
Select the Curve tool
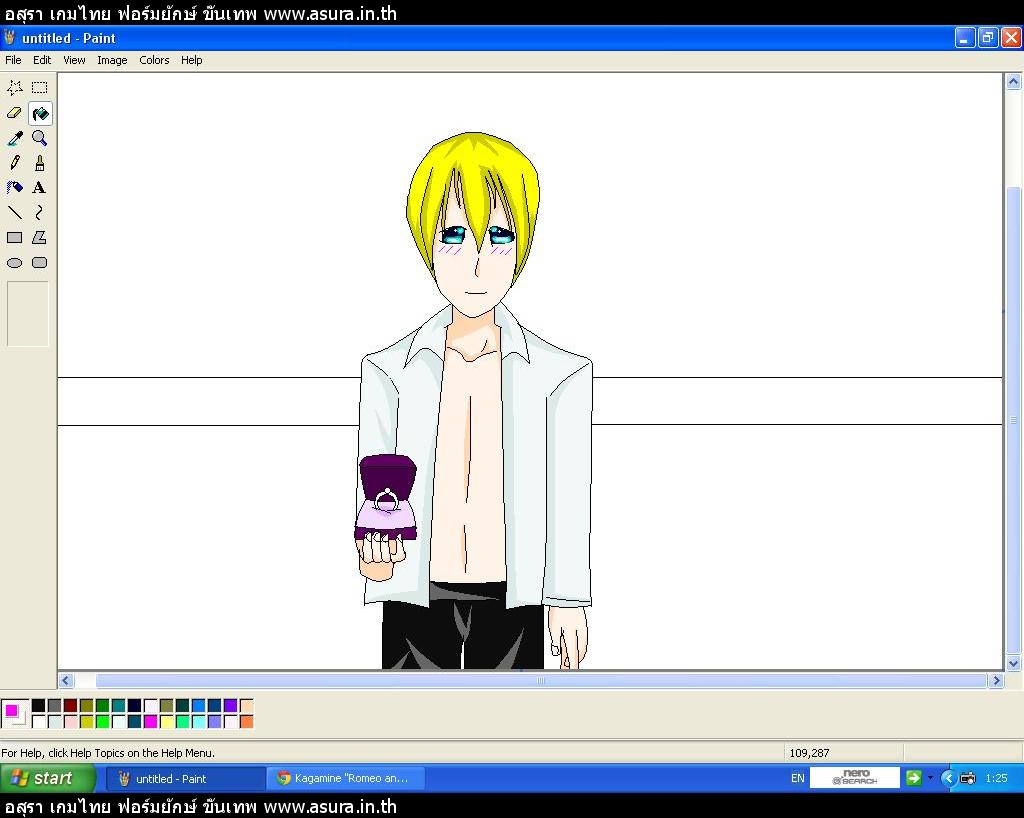click(x=40, y=213)
